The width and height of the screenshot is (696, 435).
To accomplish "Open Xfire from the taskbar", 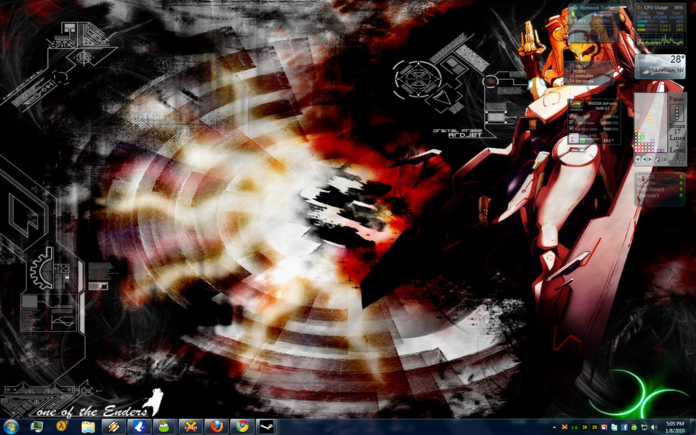I will [190, 427].
